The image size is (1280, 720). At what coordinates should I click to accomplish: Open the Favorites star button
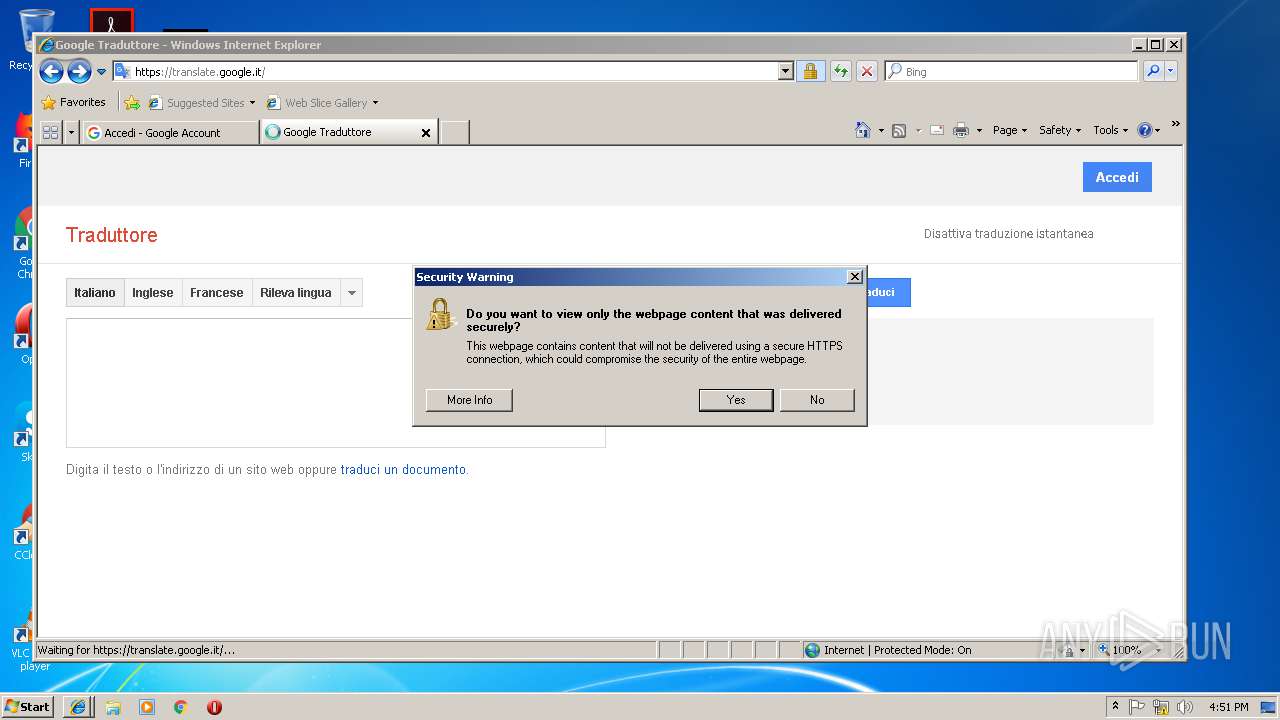[x=73, y=102]
